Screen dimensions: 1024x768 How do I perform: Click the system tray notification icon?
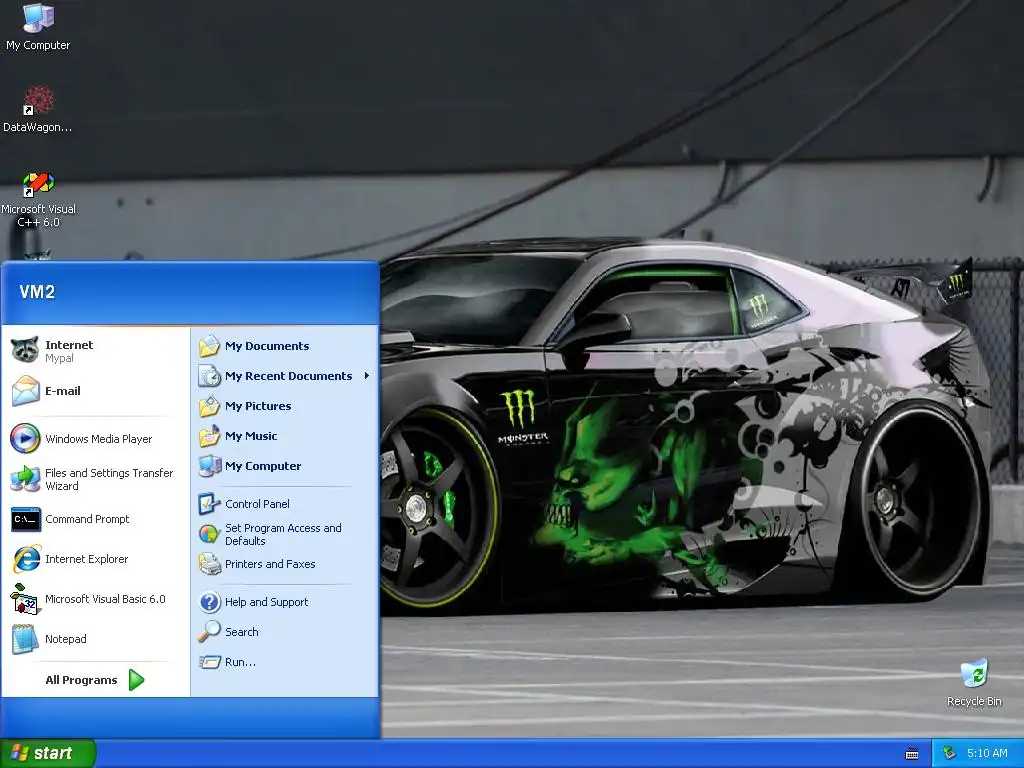pos(950,753)
